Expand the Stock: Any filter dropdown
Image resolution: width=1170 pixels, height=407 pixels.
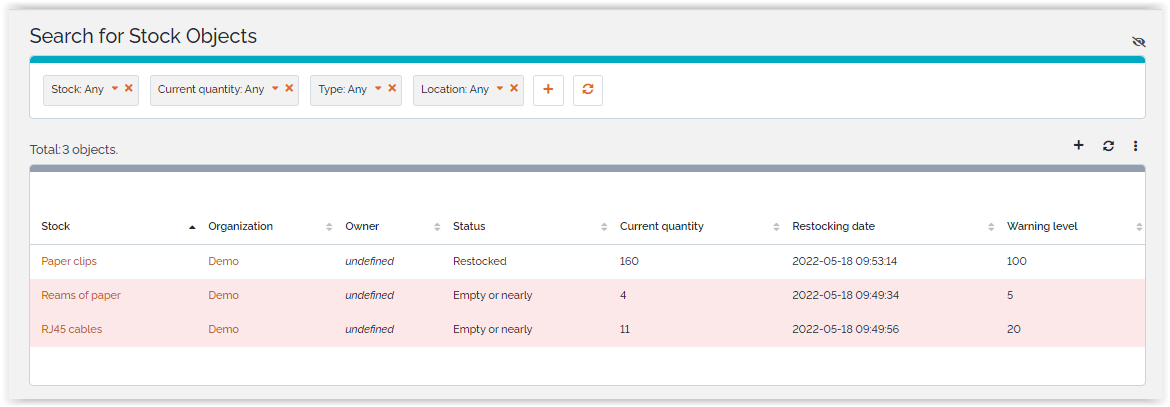115,88
